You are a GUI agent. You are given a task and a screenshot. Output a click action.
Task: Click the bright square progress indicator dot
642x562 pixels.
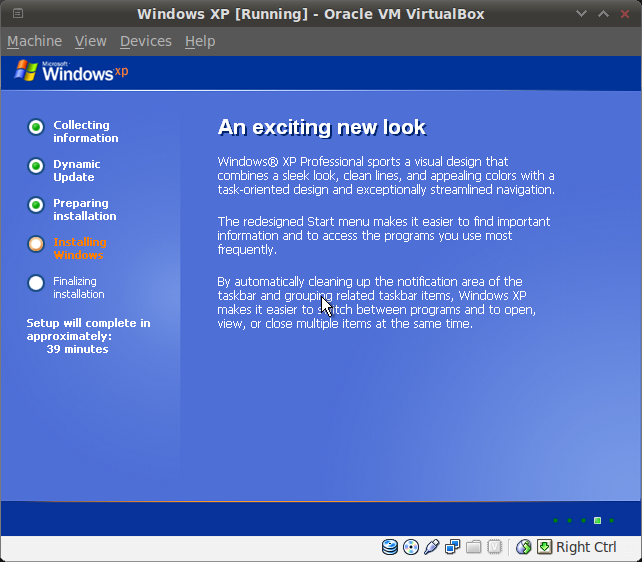point(597,521)
